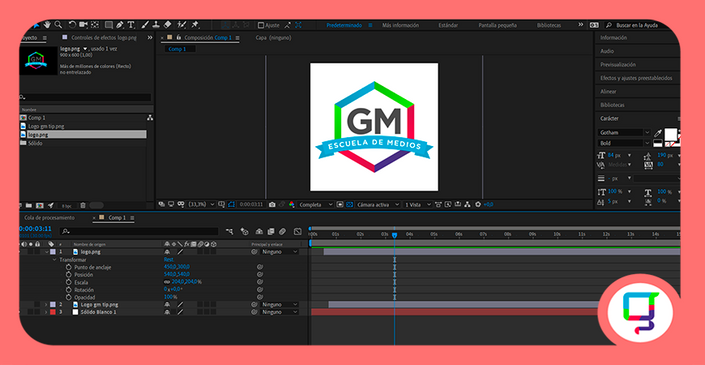Image resolution: width=705 pixels, height=365 pixels.
Task: Toggle transparency grid in viewer bar
Action: (x=350, y=205)
